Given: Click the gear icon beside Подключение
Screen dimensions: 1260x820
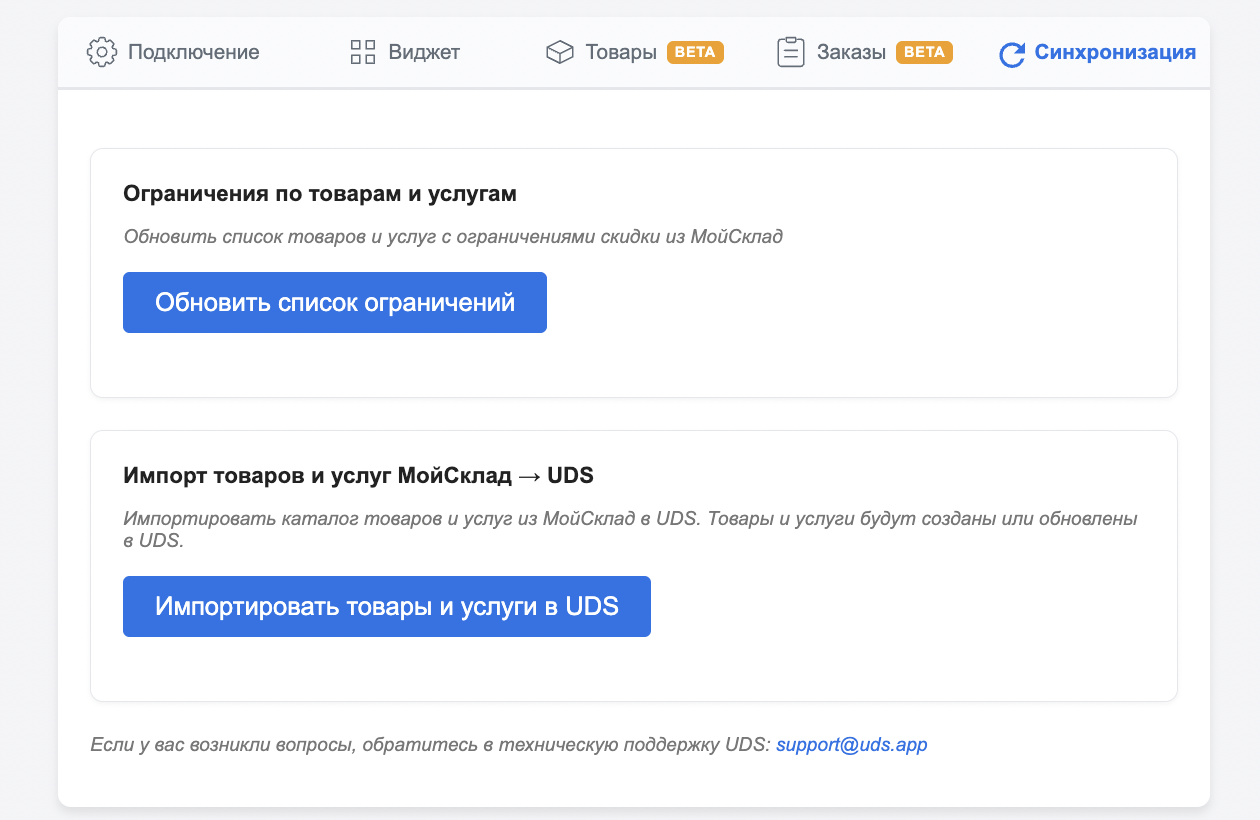Looking at the screenshot, I should click(x=102, y=52).
